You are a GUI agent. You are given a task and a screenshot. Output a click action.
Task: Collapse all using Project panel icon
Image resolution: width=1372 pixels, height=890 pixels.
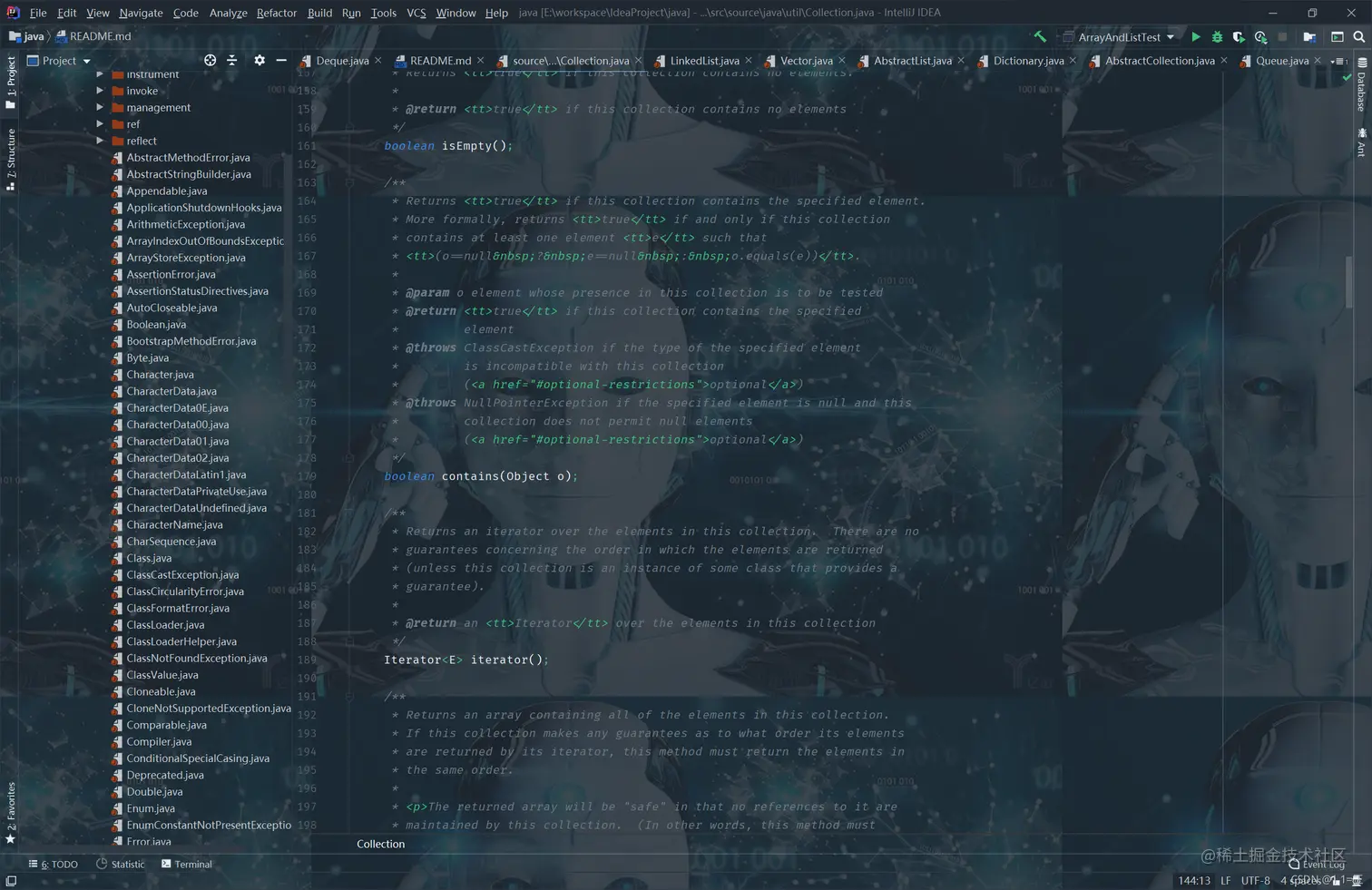[232, 60]
